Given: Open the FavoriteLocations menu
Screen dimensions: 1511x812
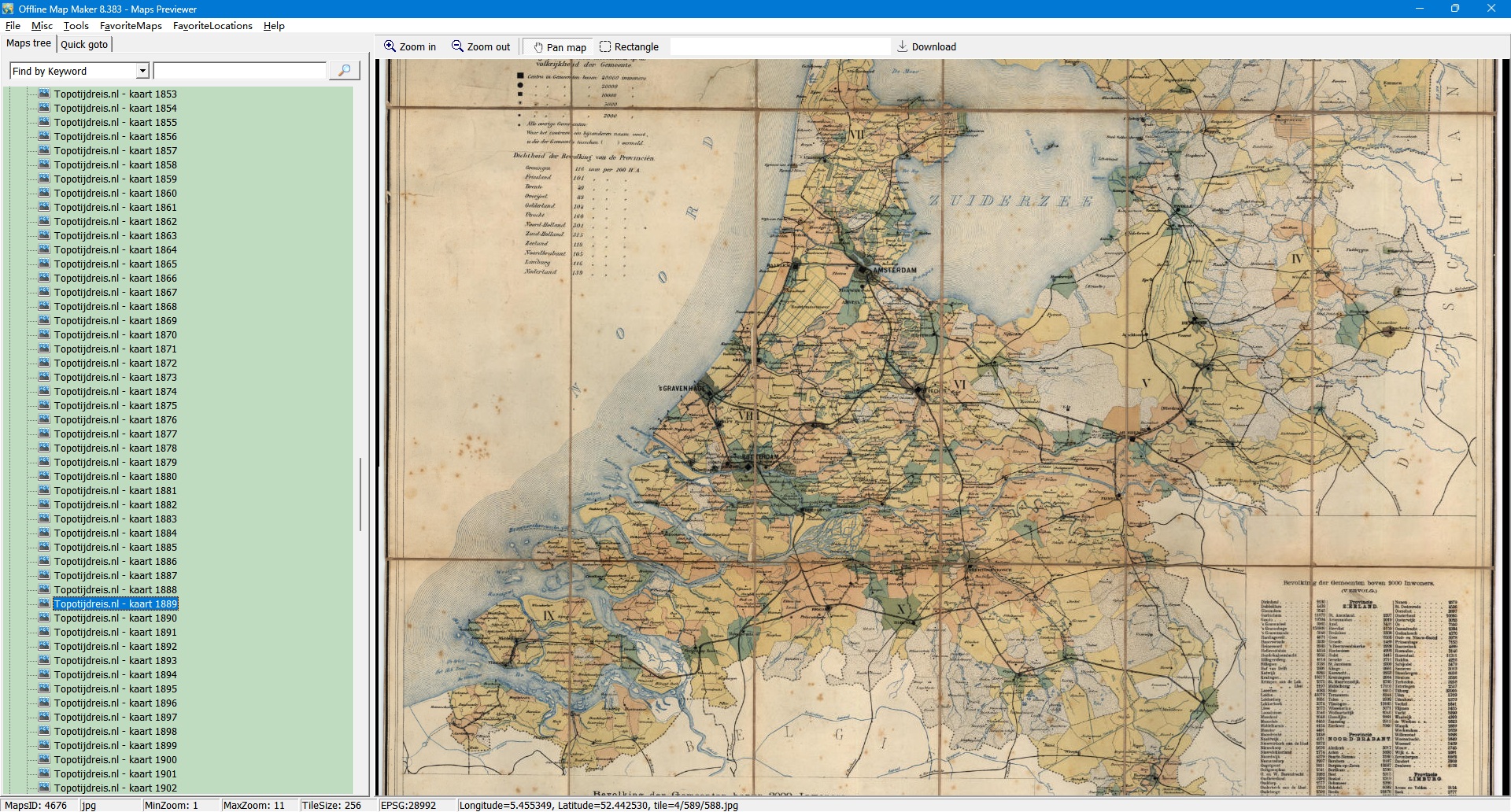Looking at the screenshot, I should pos(212,26).
